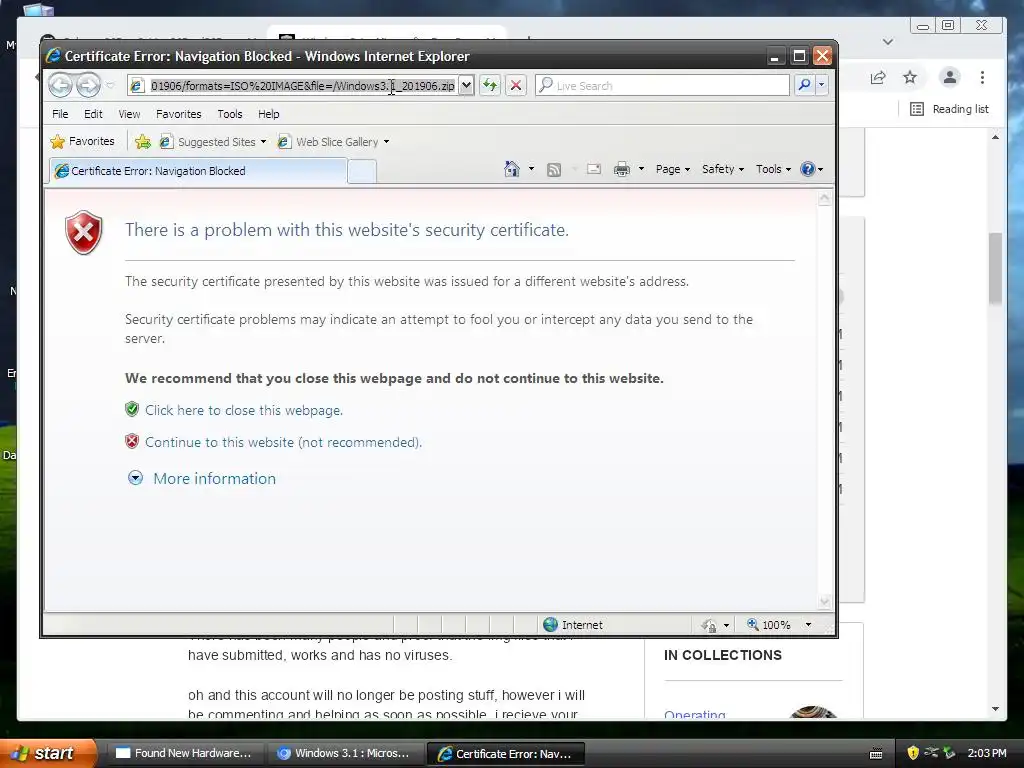1024x768 pixels.
Task: Go forward with the IE Forward arrow
Action: 88,85
